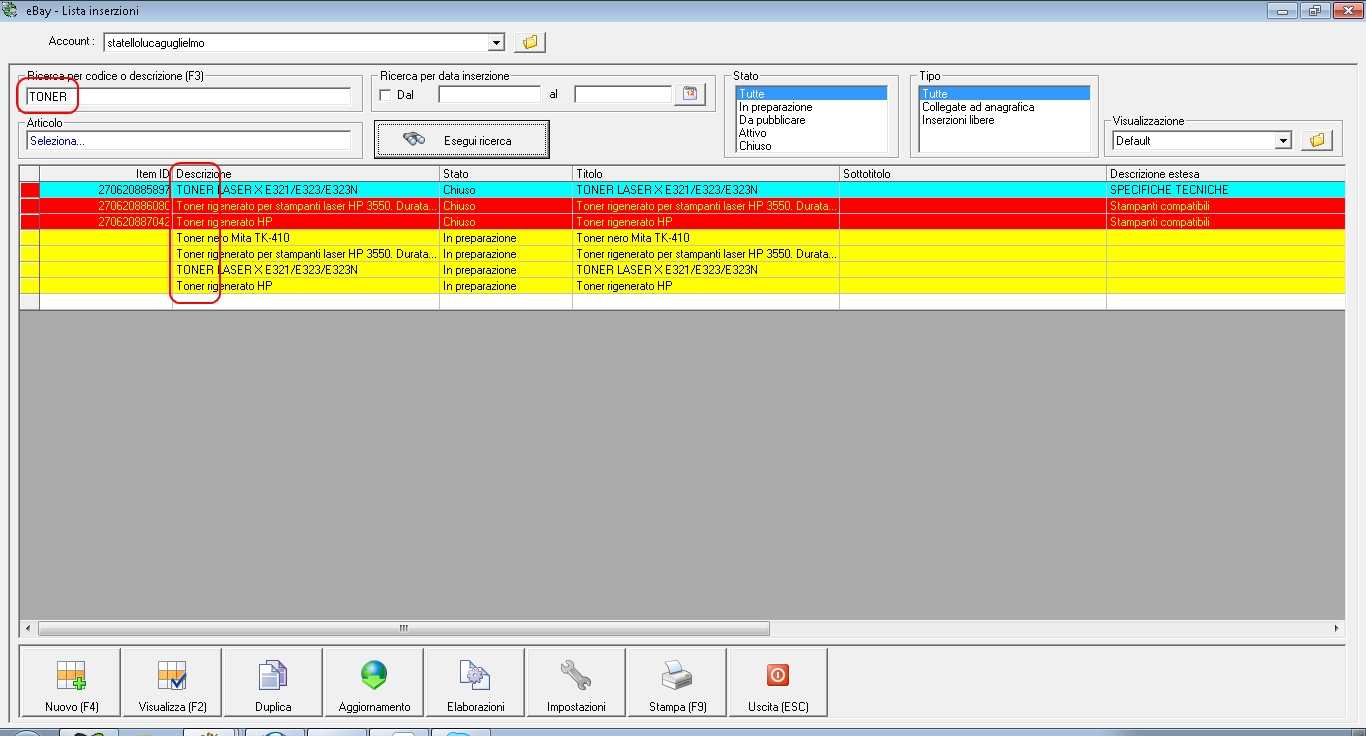
Task: Select Item ID cell 270620886080
Action: 106,206
